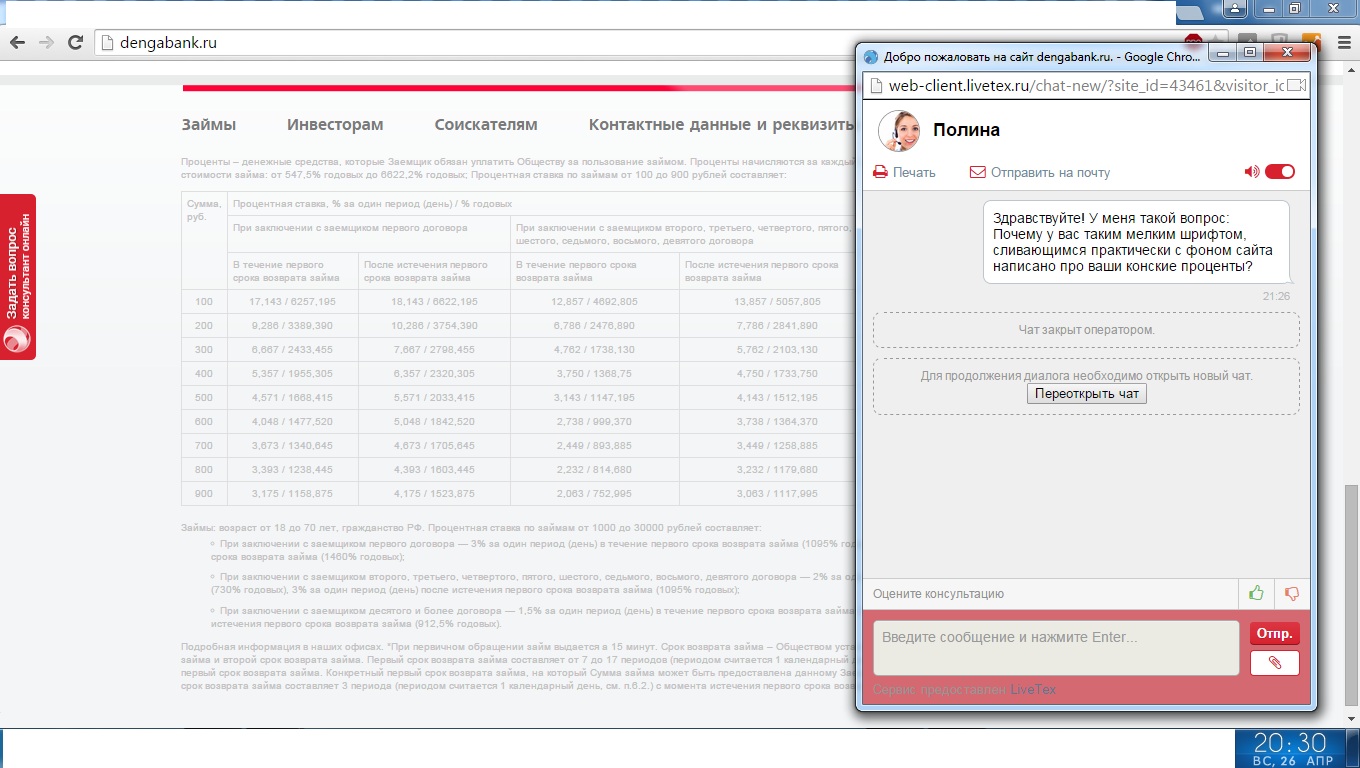1360x768 pixels.
Task: Click the printer icon next to Печать
Action: [x=880, y=172]
